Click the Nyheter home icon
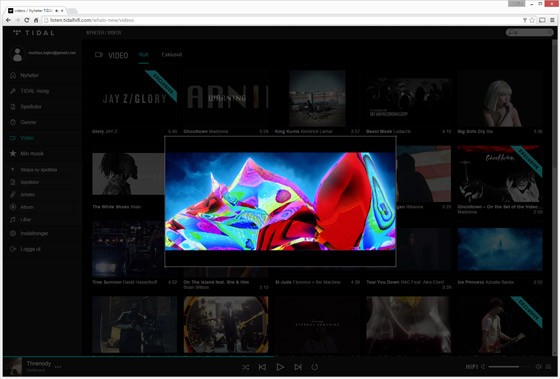The height and width of the screenshot is (379, 560). [x=13, y=75]
